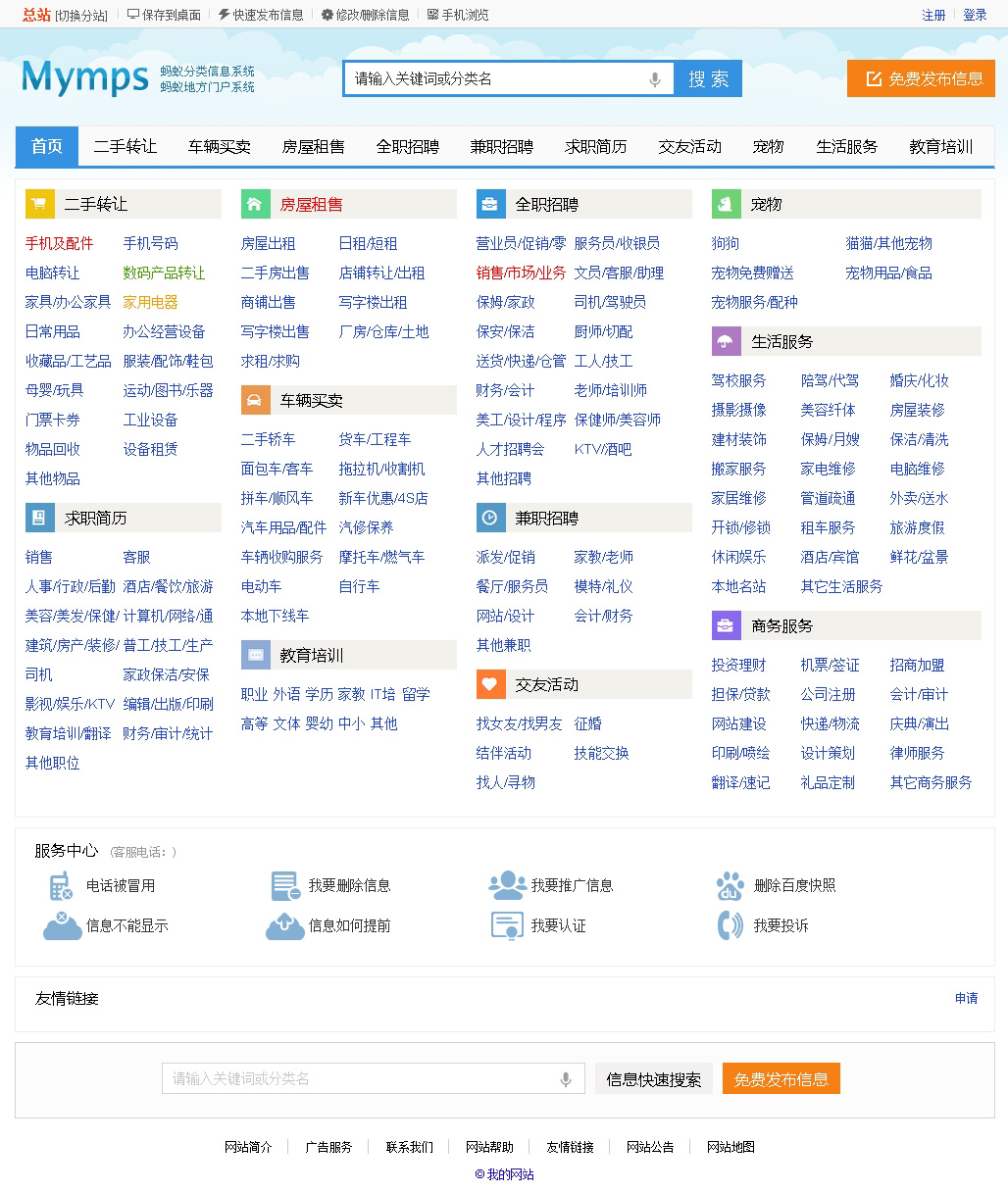Viewport: 1008px width, 1193px height.
Task: Click the house icon beside 房屋租售
Action: click(255, 204)
